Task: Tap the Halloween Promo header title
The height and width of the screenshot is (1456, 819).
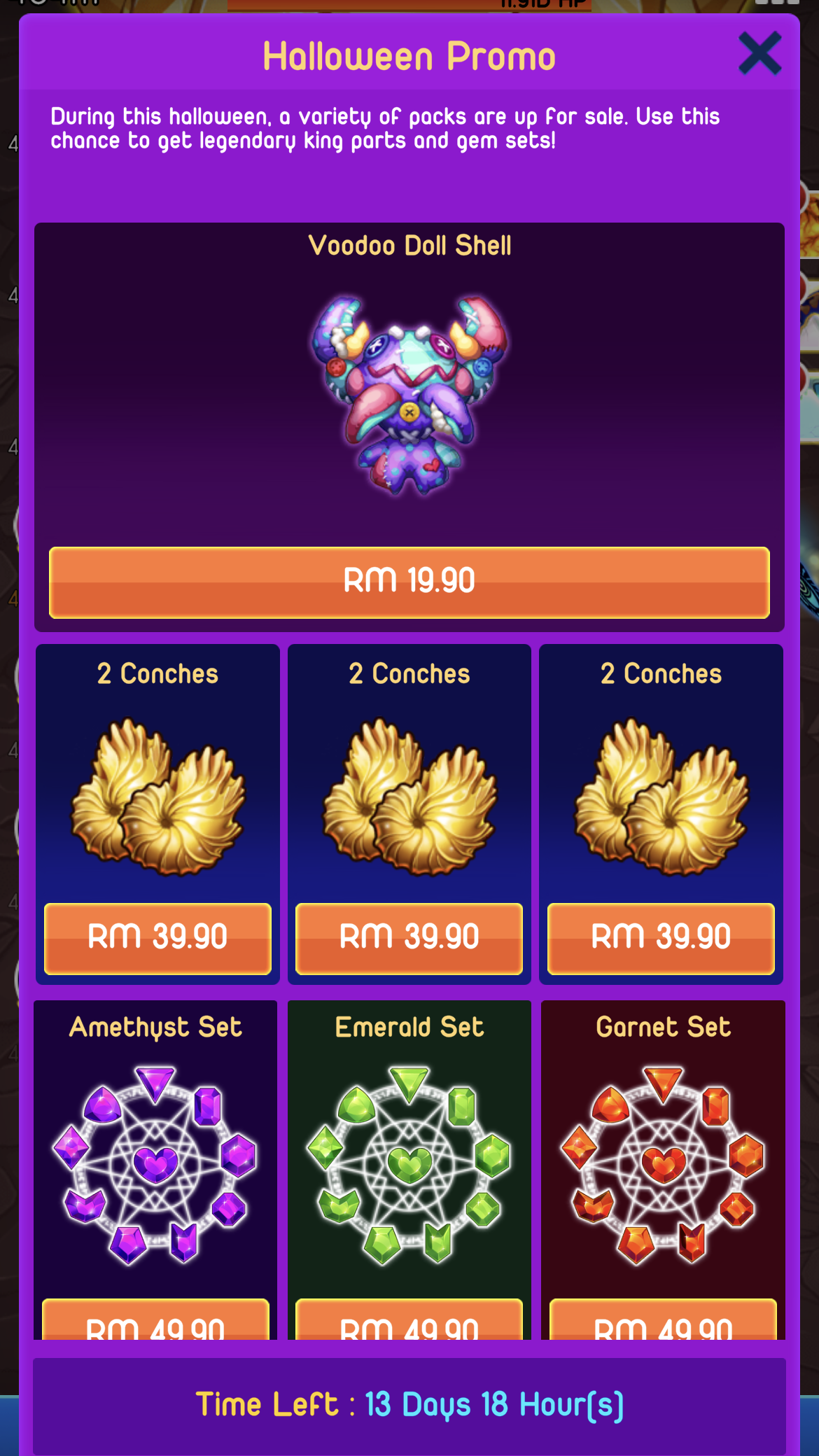Action: click(x=409, y=56)
